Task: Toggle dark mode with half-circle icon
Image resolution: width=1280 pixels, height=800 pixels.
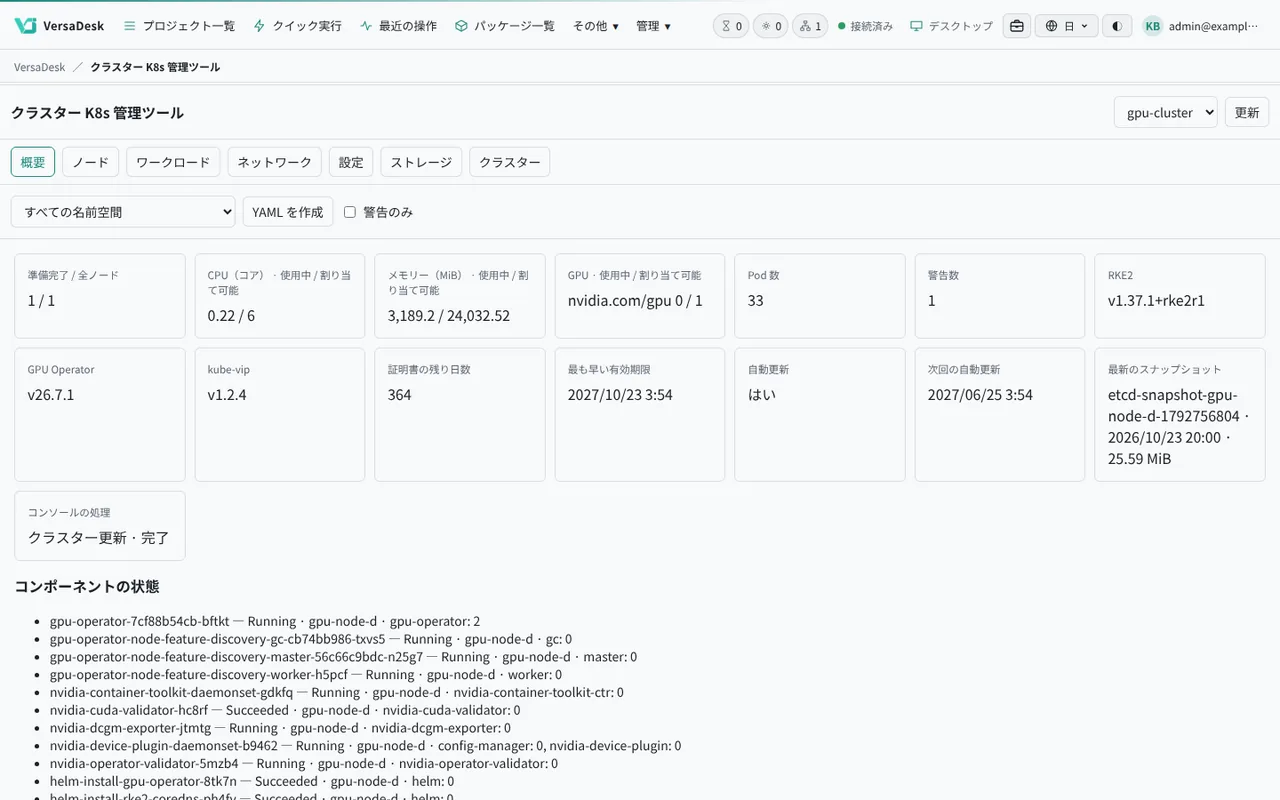Action: (x=1117, y=26)
